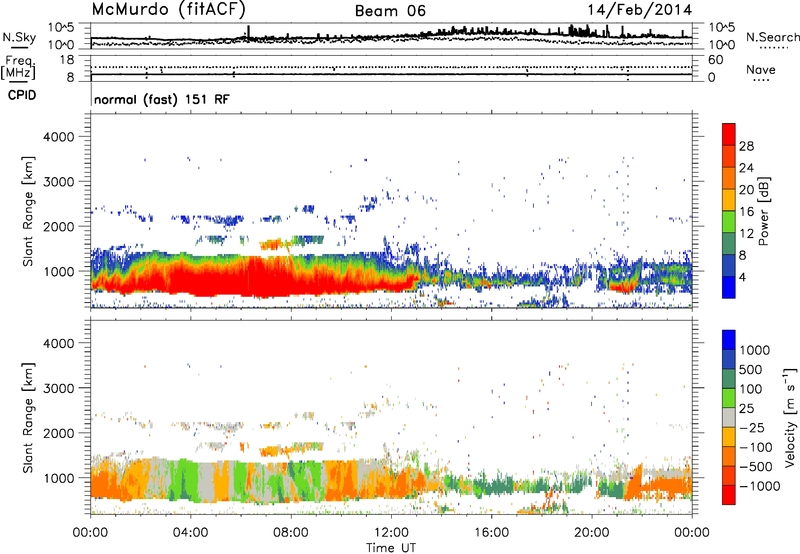The image size is (800, 554).
Task: Click the velocity colorbar value 500
Action: (x=751, y=370)
